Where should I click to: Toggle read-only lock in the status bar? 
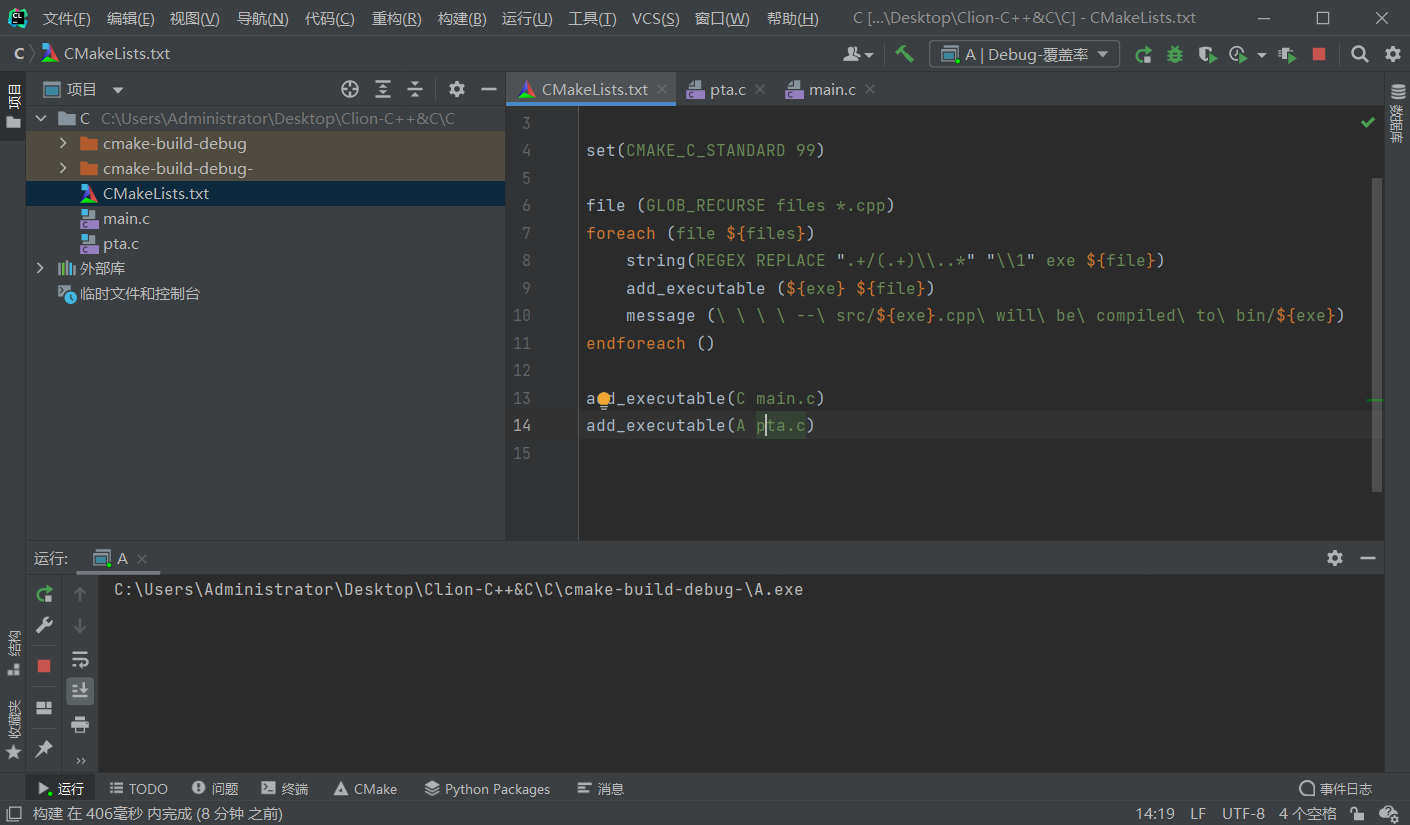point(1355,814)
